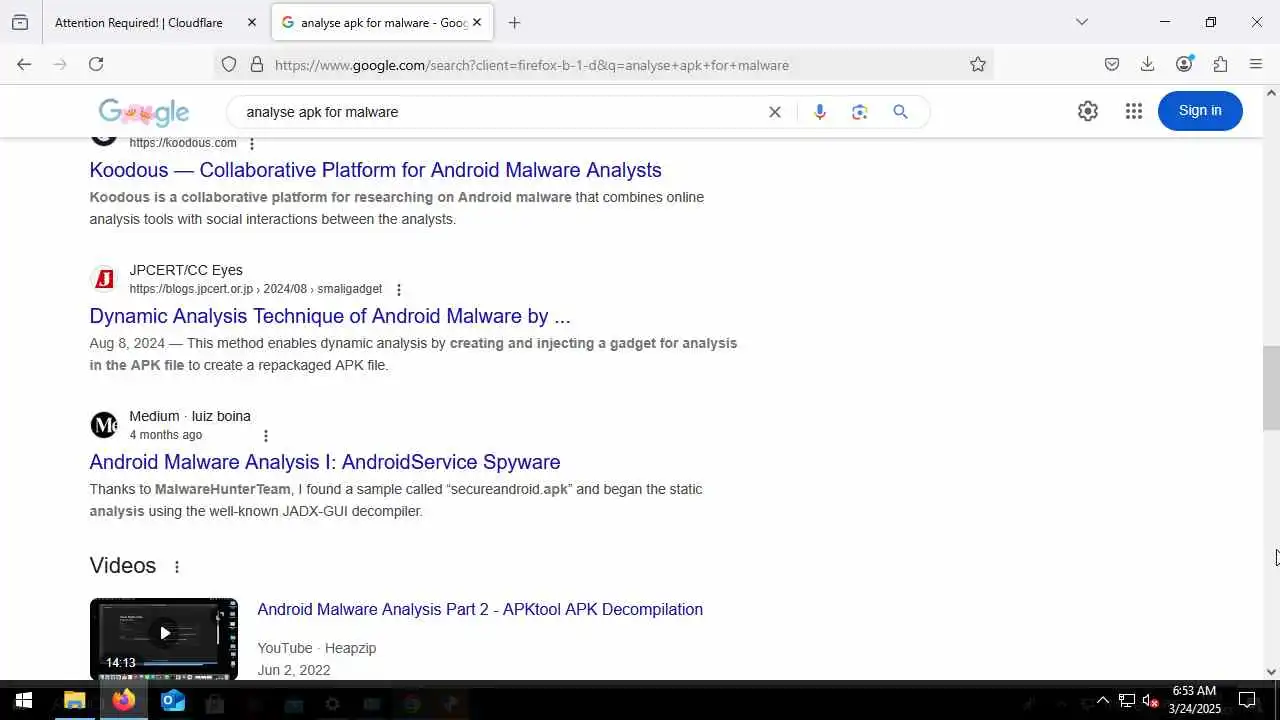Click the Google logo
1280x720 pixels.
click(144, 112)
